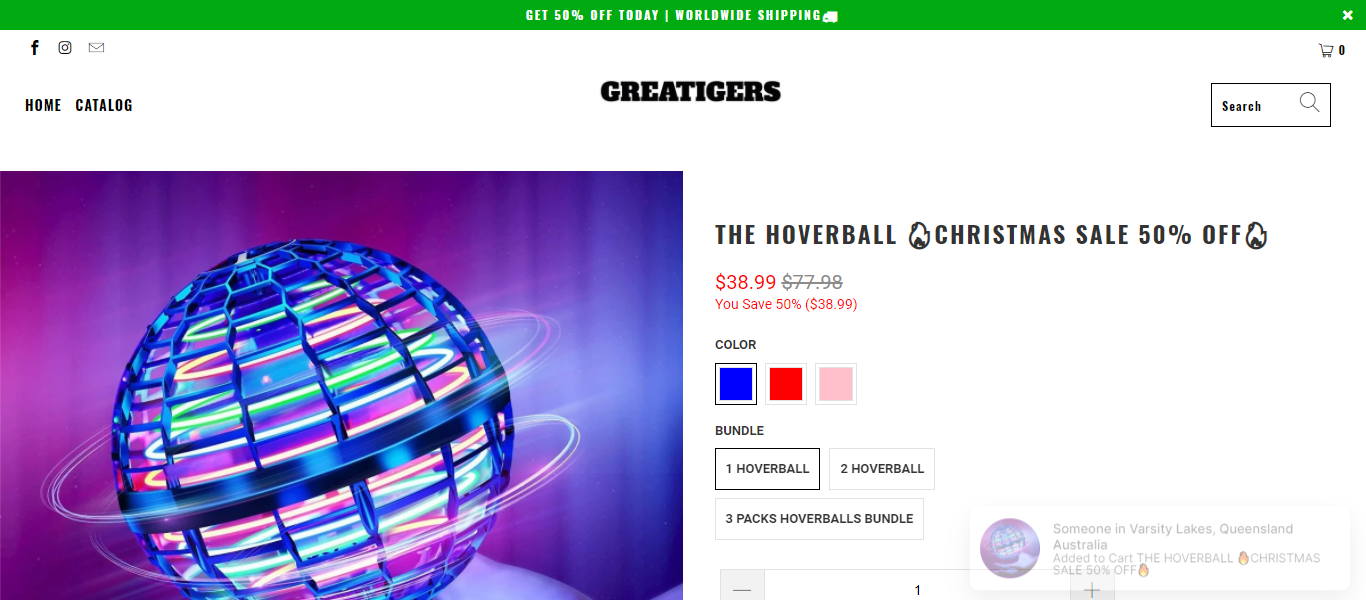Viewport: 1366px width, 600px height.
Task: Dismiss the green promo banner with X
Action: pos(1347,15)
